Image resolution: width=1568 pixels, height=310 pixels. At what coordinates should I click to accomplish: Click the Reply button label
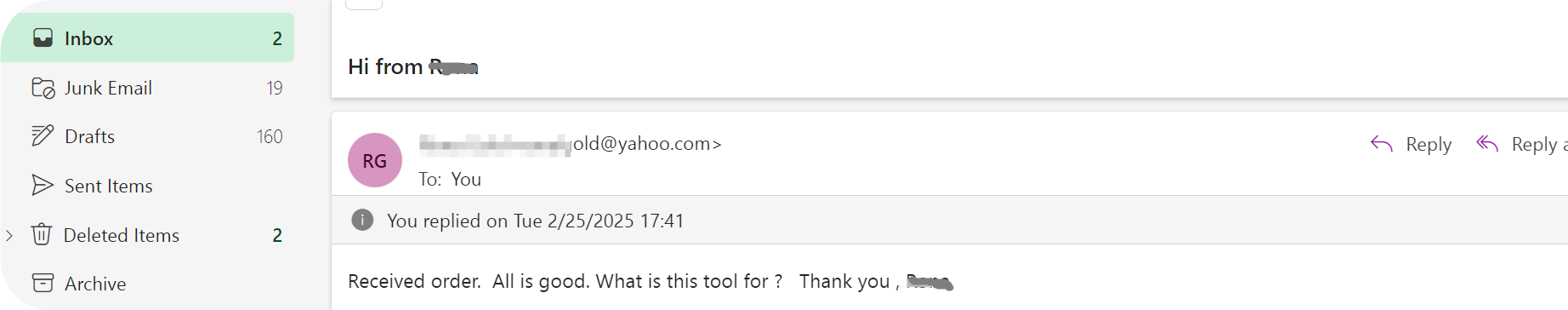(x=1429, y=145)
